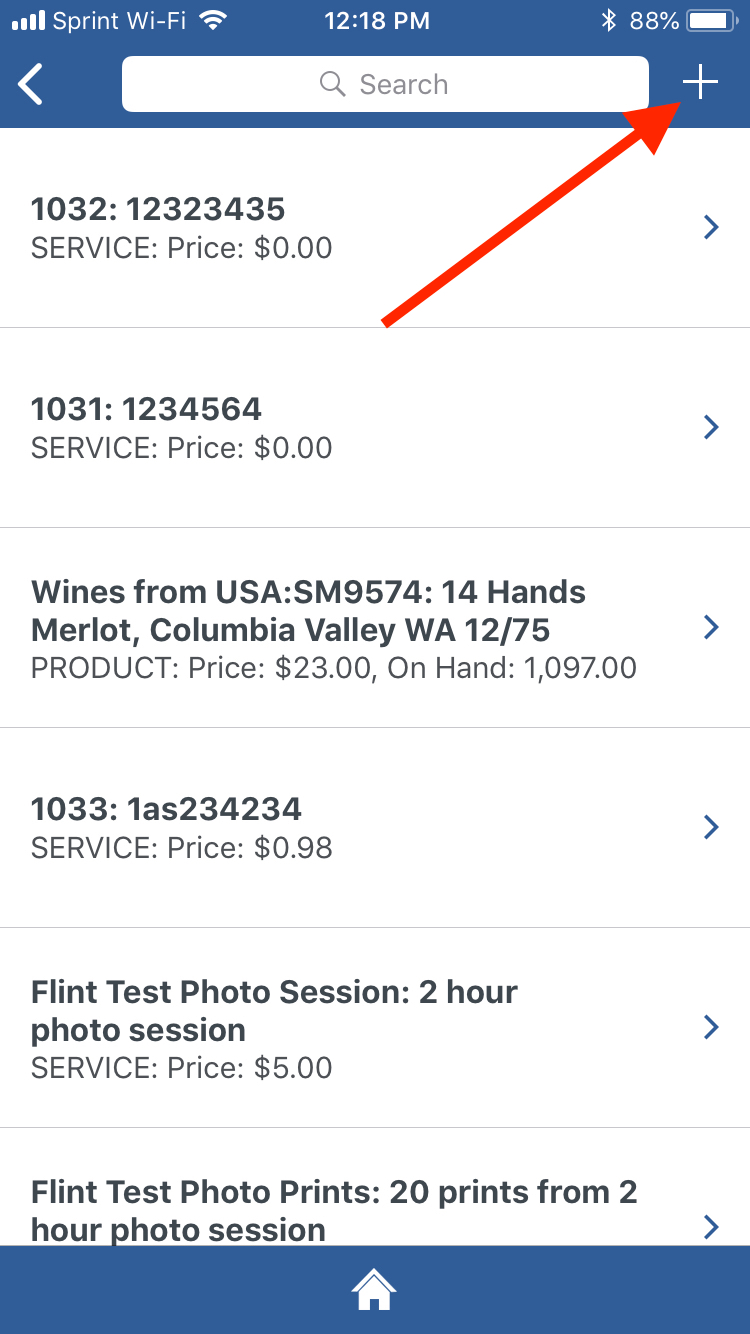
Task: Tap the plus icon to add item
Action: click(701, 84)
